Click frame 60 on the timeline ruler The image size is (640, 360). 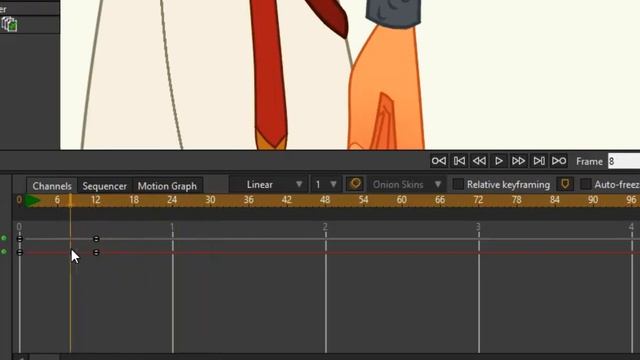[401, 200]
